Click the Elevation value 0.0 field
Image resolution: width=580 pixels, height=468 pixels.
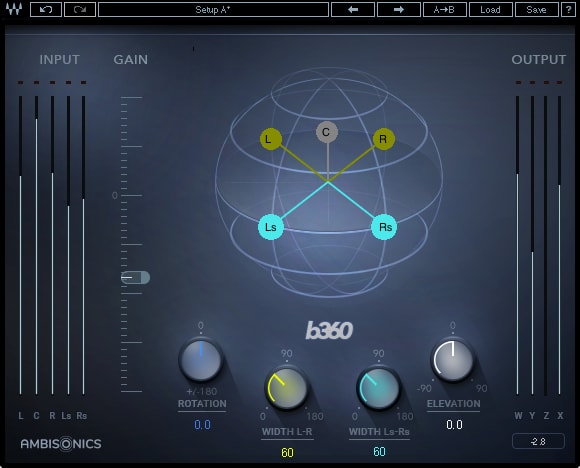point(454,425)
